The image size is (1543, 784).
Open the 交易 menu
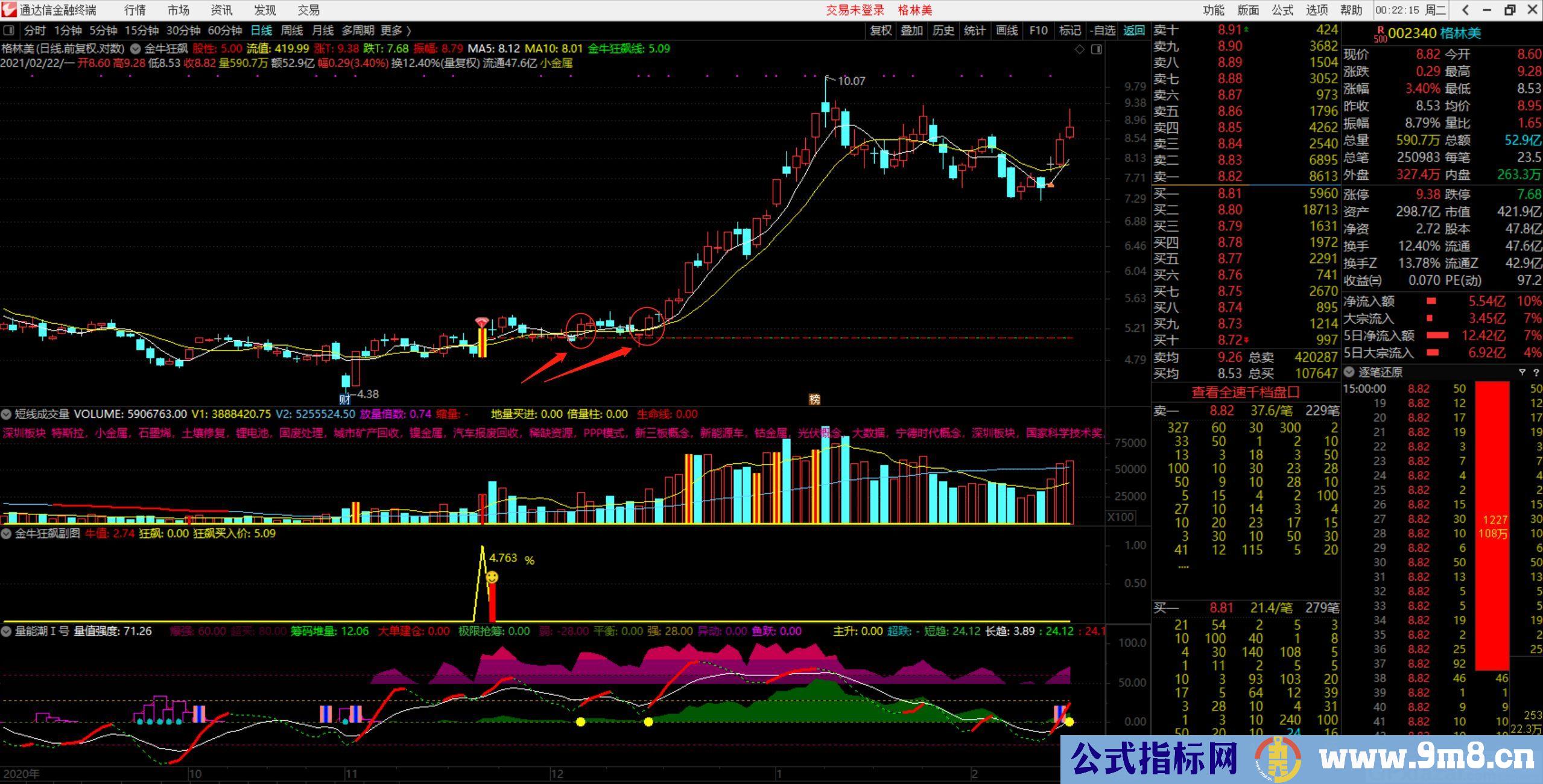point(309,10)
